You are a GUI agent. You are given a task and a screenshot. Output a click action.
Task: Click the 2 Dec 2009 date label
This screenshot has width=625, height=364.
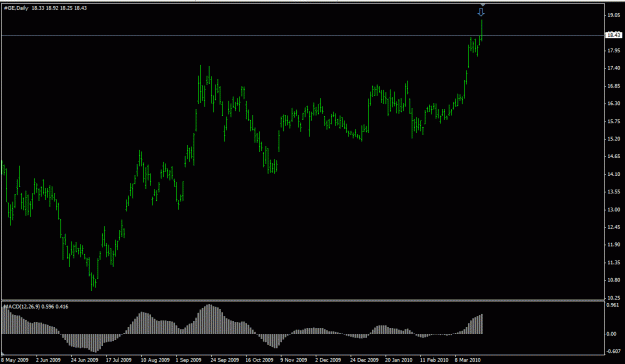click(329, 360)
